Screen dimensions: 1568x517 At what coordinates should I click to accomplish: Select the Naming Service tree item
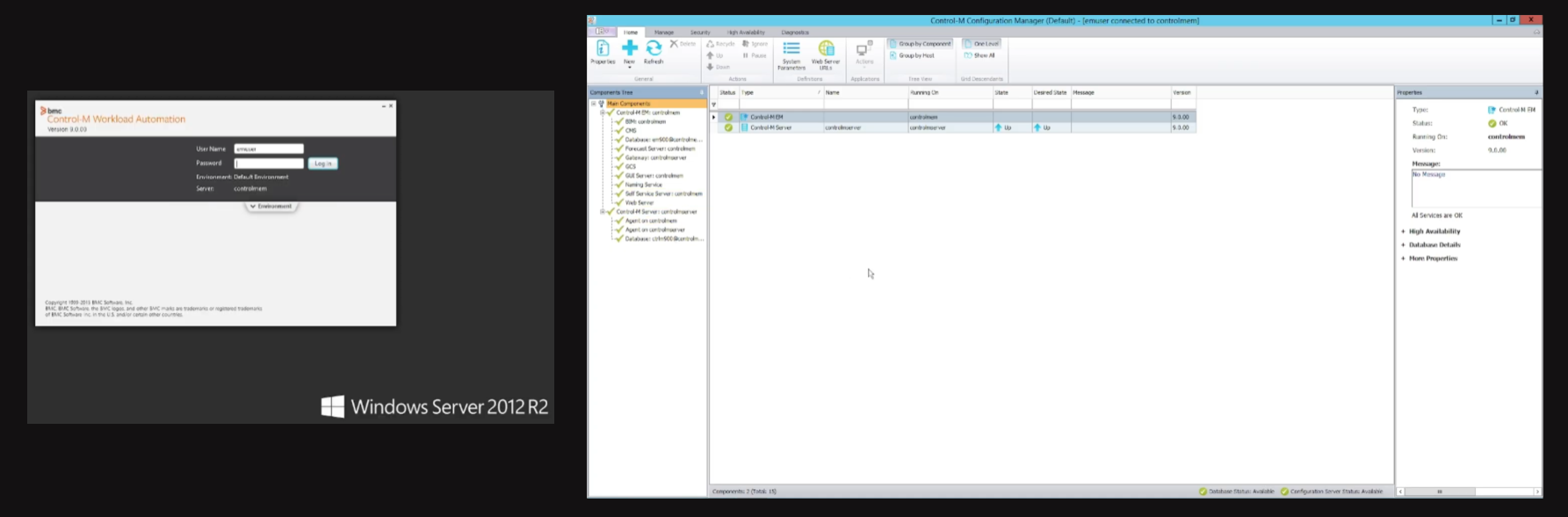[x=643, y=185]
